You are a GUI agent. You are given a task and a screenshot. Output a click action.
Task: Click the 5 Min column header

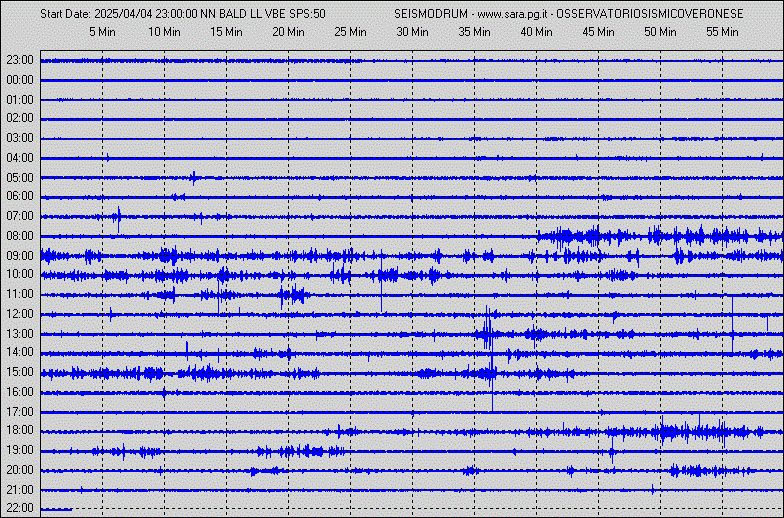tap(102, 32)
